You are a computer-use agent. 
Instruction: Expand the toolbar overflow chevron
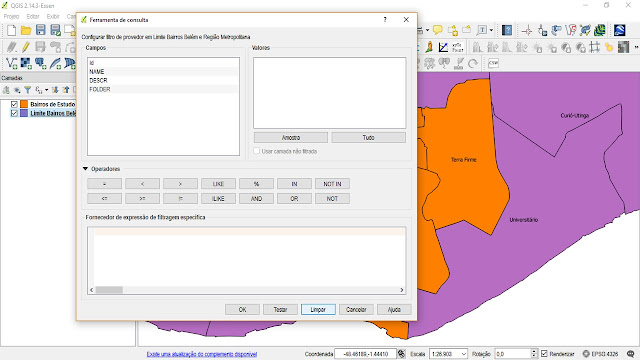coord(636,47)
